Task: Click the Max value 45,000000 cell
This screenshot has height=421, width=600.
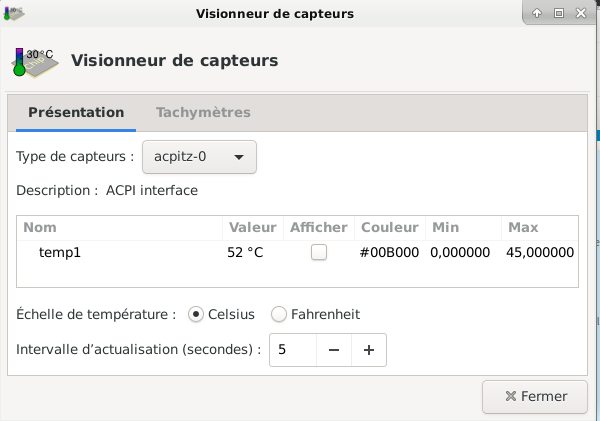Action: 540,252
